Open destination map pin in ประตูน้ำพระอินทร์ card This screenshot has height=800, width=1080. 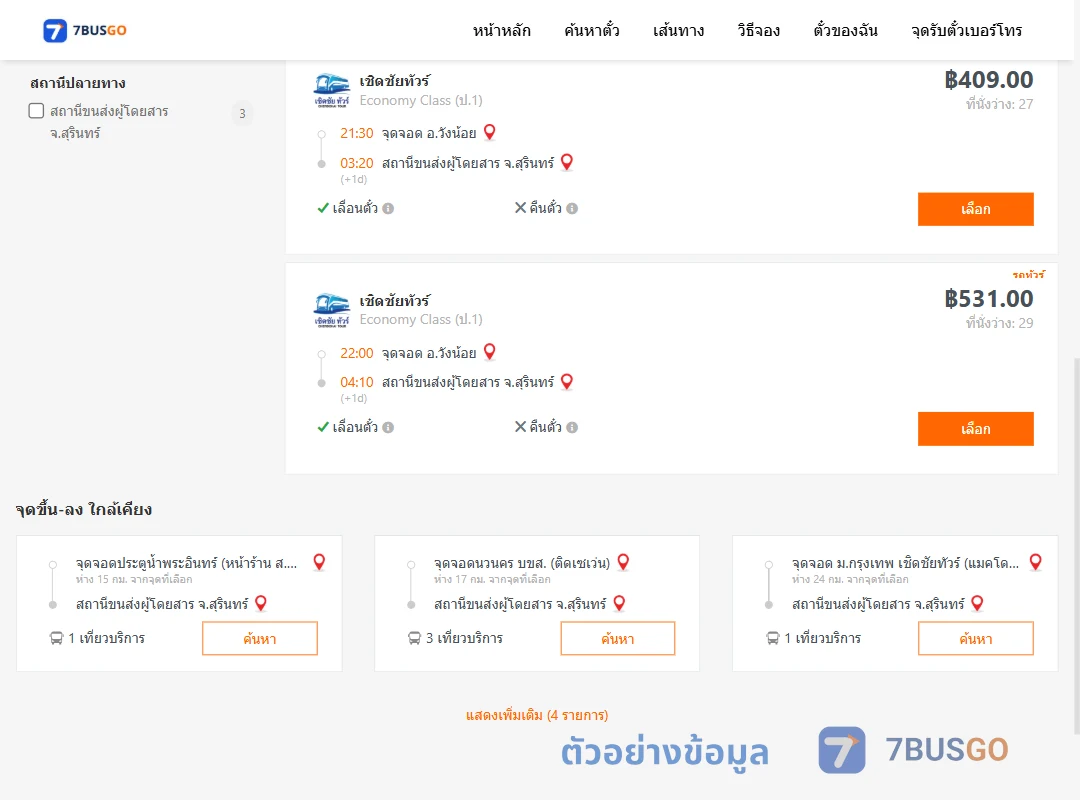tap(261, 604)
